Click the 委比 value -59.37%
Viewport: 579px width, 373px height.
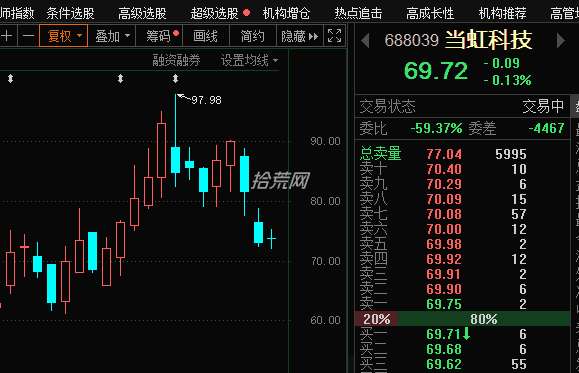tap(436, 129)
